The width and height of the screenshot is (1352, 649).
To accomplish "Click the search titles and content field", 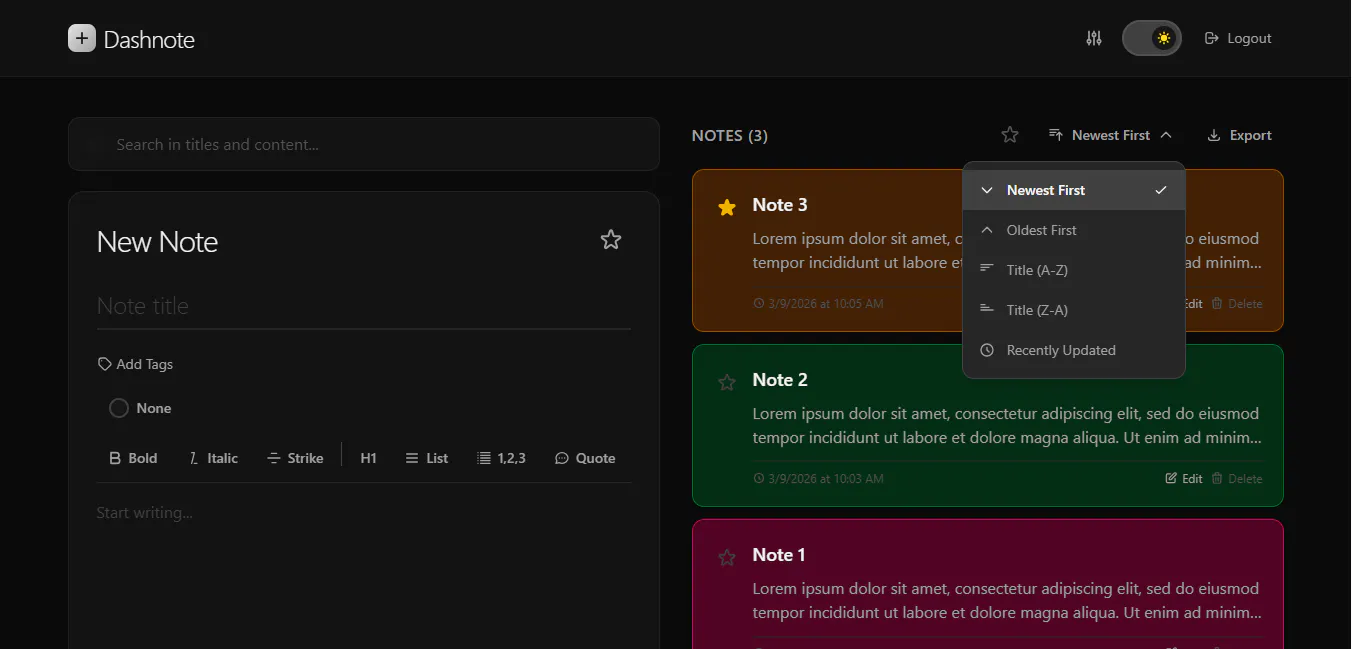I will (364, 144).
